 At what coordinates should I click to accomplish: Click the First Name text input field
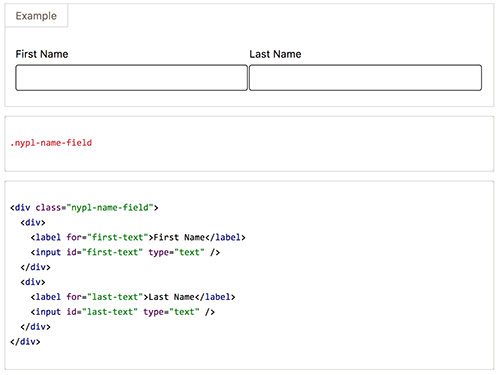tap(132, 78)
